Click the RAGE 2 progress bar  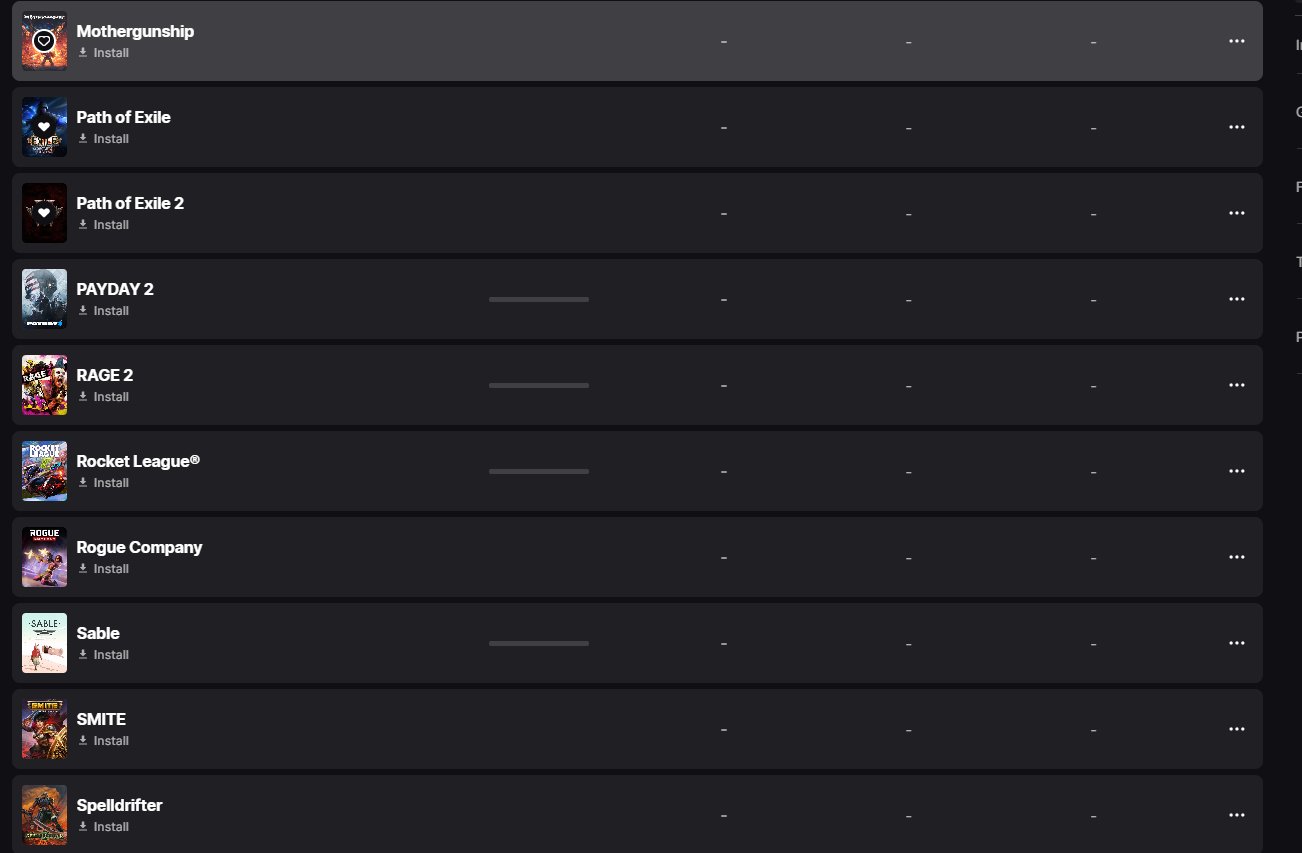point(538,385)
